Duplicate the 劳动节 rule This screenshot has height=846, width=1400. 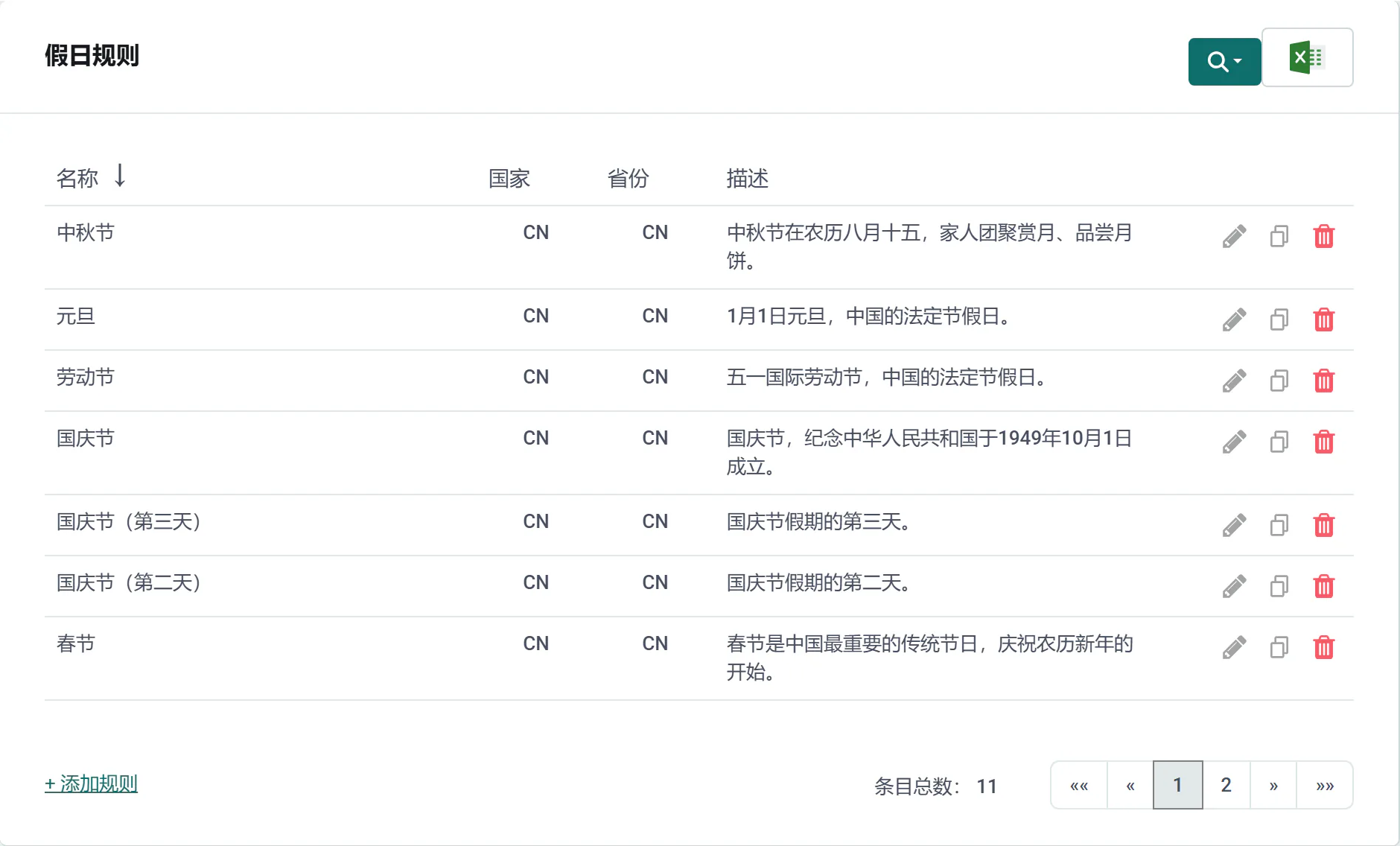click(x=1279, y=381)
